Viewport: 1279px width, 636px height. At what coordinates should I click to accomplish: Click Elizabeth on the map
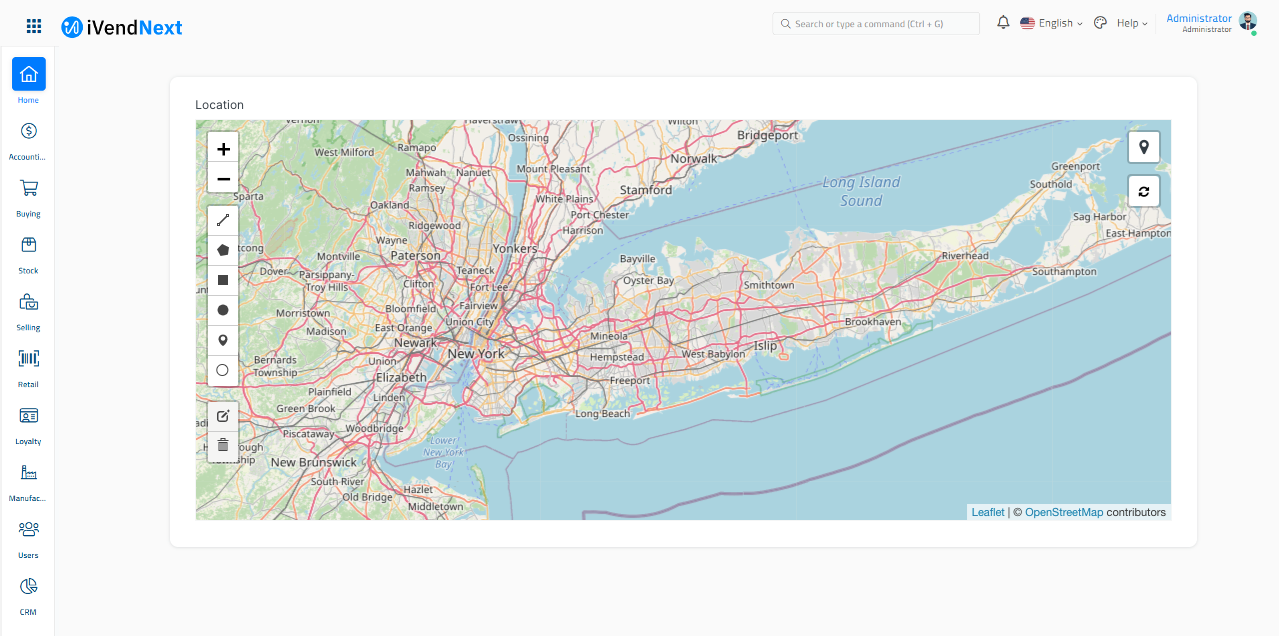tap(401, 378)
